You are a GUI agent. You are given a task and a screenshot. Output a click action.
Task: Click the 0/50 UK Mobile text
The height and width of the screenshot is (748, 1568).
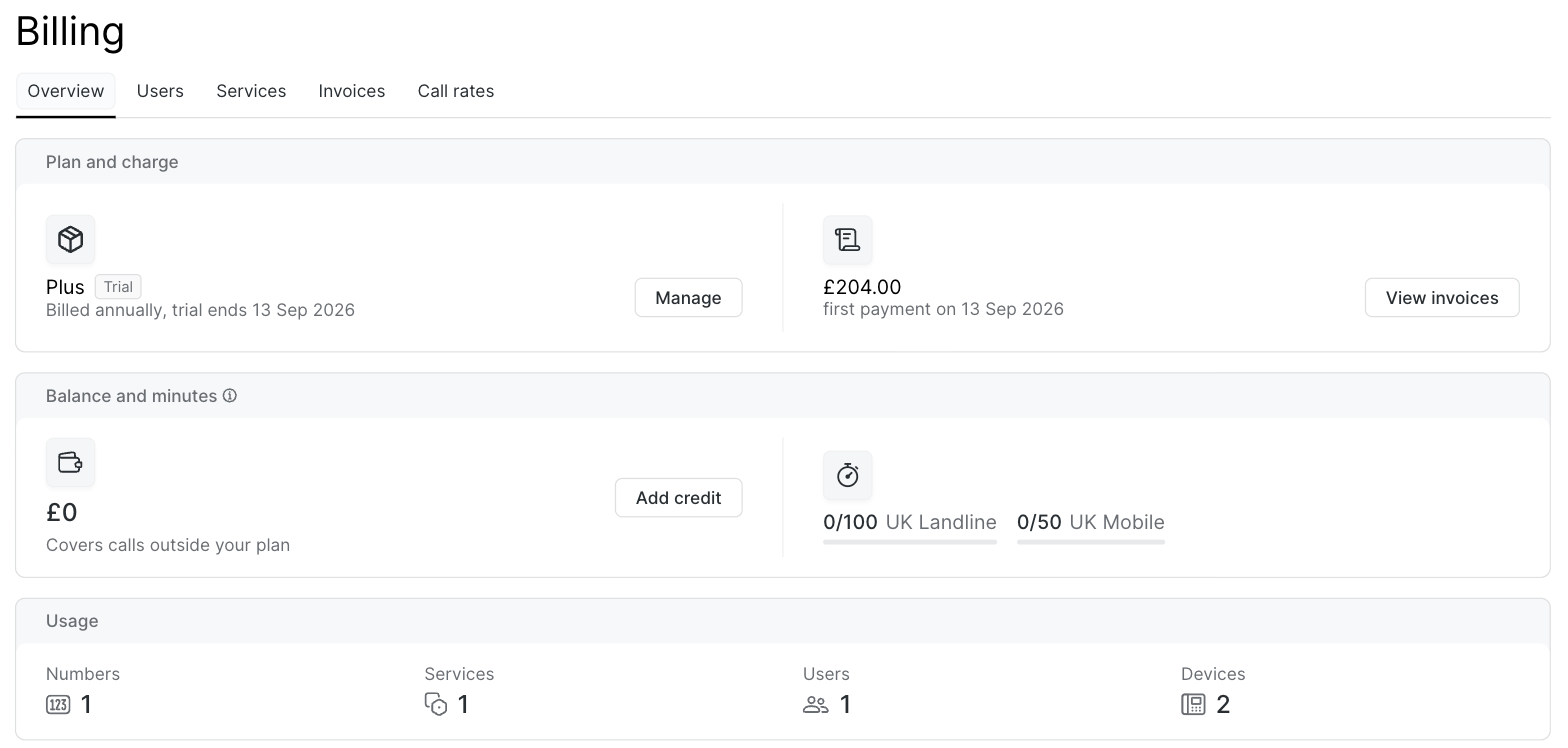pos(1091,522)
